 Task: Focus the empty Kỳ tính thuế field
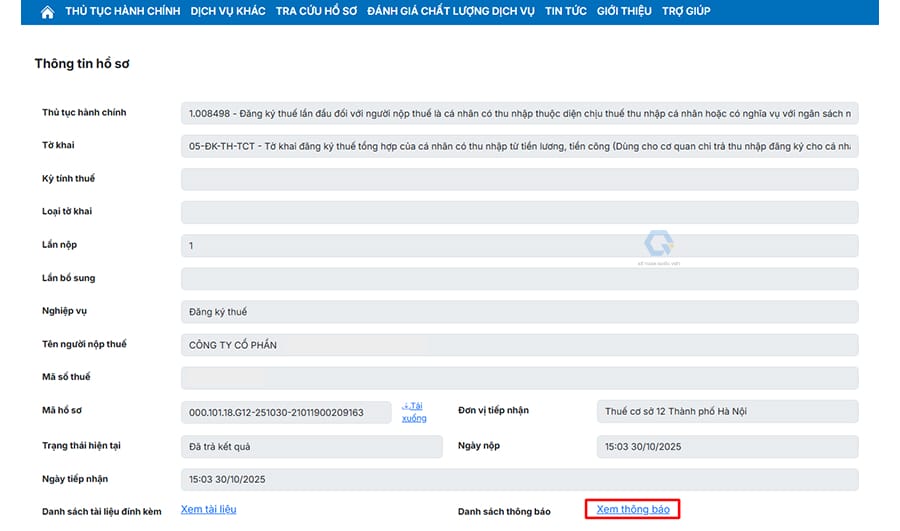[519, 180]
